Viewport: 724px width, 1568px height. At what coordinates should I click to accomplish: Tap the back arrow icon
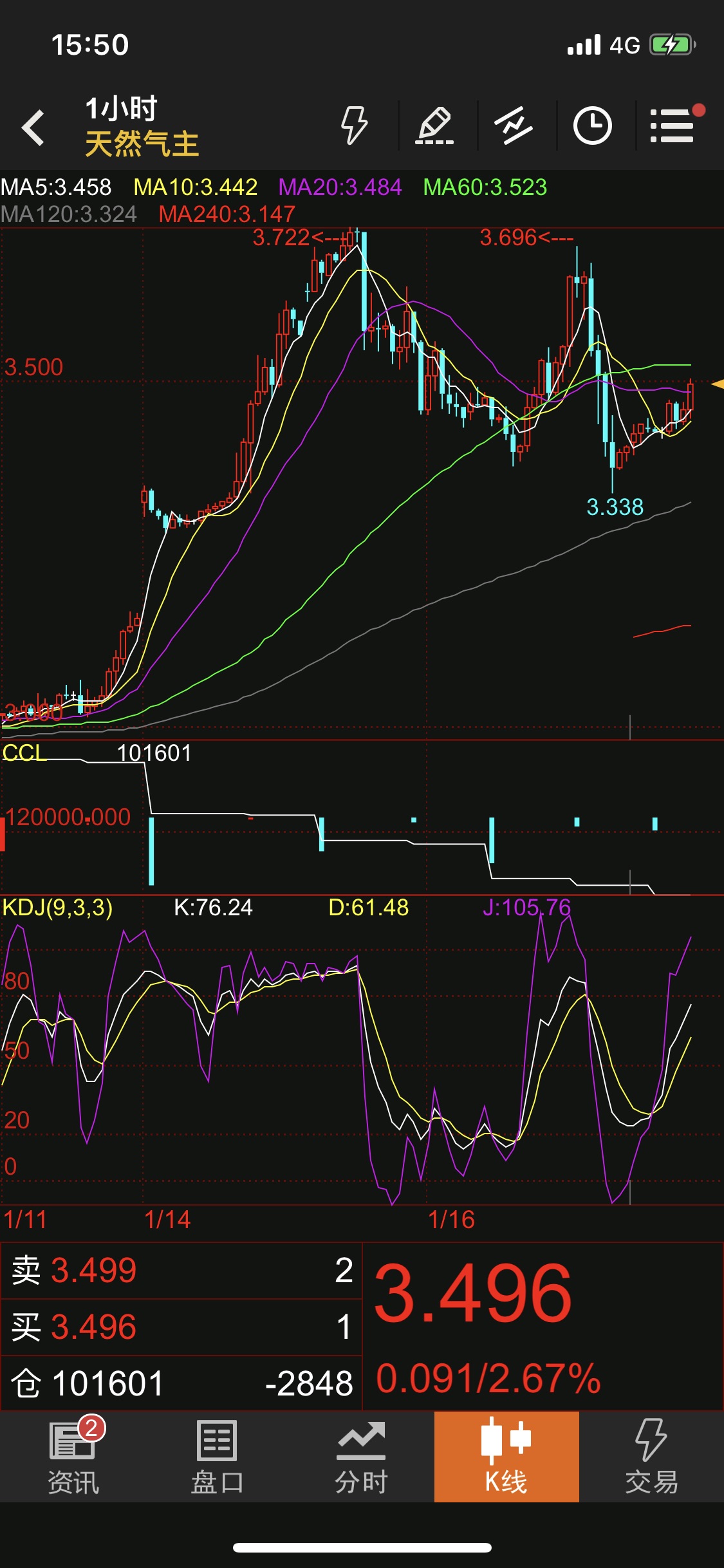(x=33, y=127)
